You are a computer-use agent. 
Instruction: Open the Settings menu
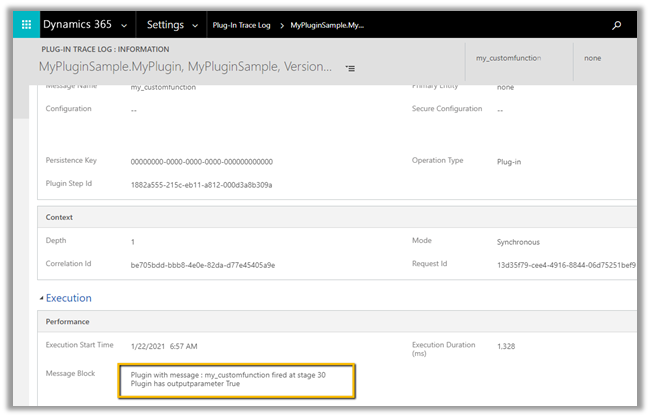click(164, 24)
